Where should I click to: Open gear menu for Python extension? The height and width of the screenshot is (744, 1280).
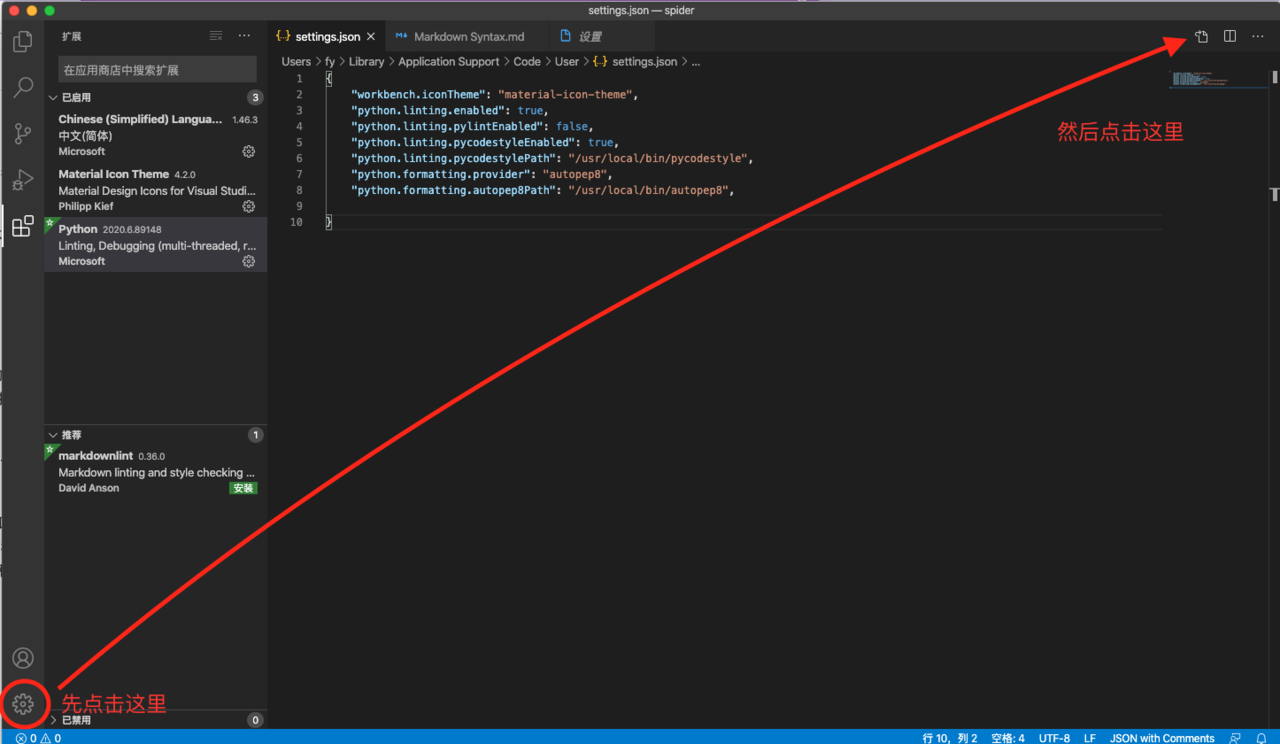[x=249, y=262]
